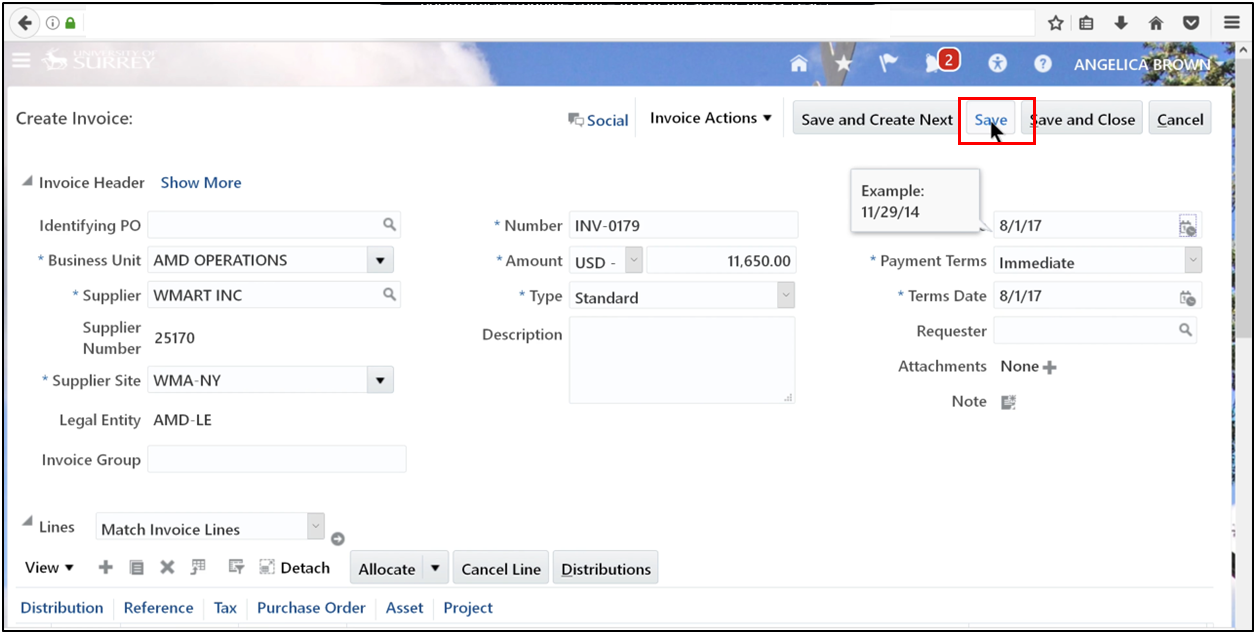Viewport: 1256px width, 636px height.
Task: Open the Business Unit dropdown
Action: click(x=380, y=259)
